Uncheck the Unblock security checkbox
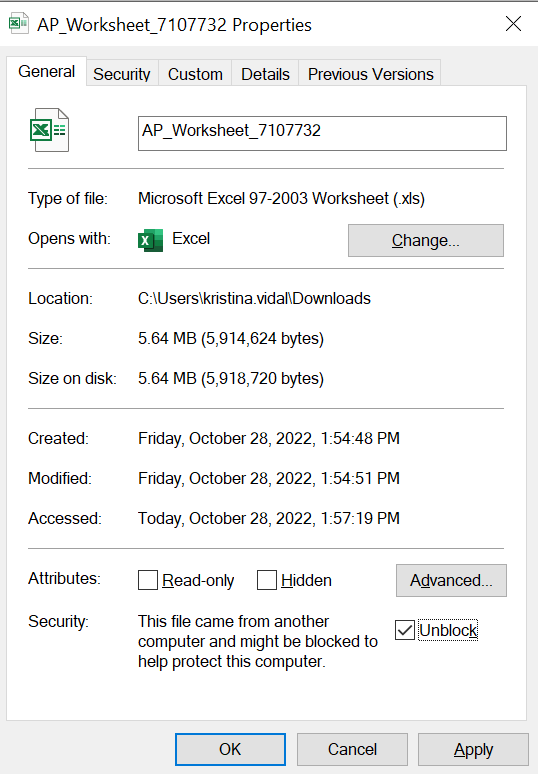The width and height of the screenshot is (538, 774). [x=405, y=630]
